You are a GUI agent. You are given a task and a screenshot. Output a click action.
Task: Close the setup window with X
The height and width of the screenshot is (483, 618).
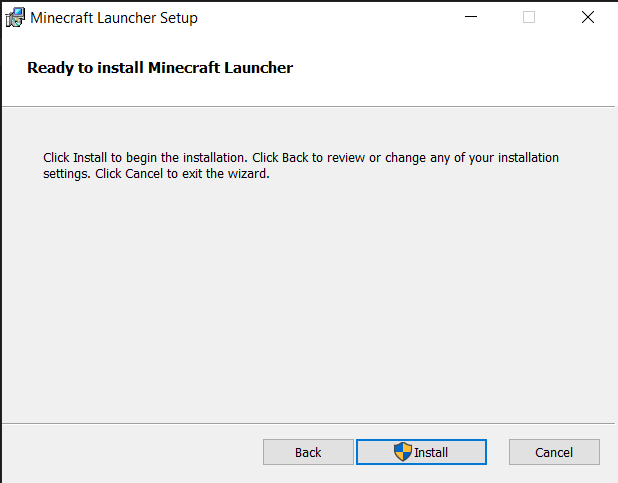pos(588,17)
